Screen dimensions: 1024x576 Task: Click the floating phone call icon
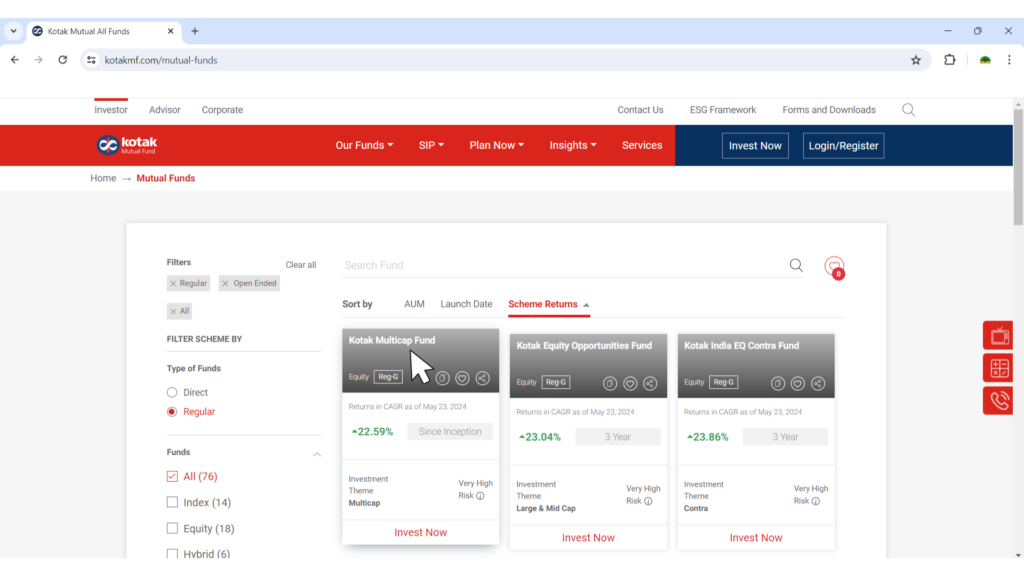[x=999, y=400]
